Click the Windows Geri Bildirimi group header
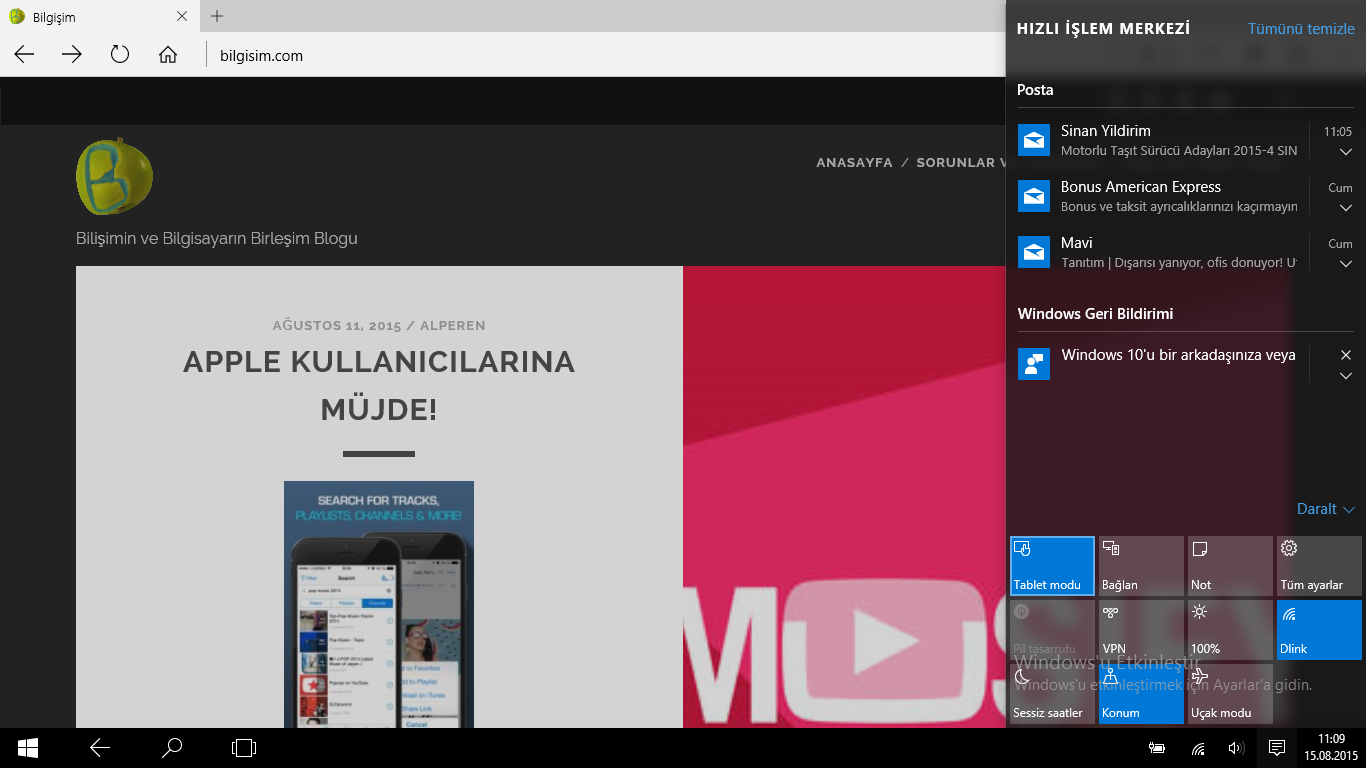The height and width of the screenshot is (768, 1366). [x=1095, y=314]
